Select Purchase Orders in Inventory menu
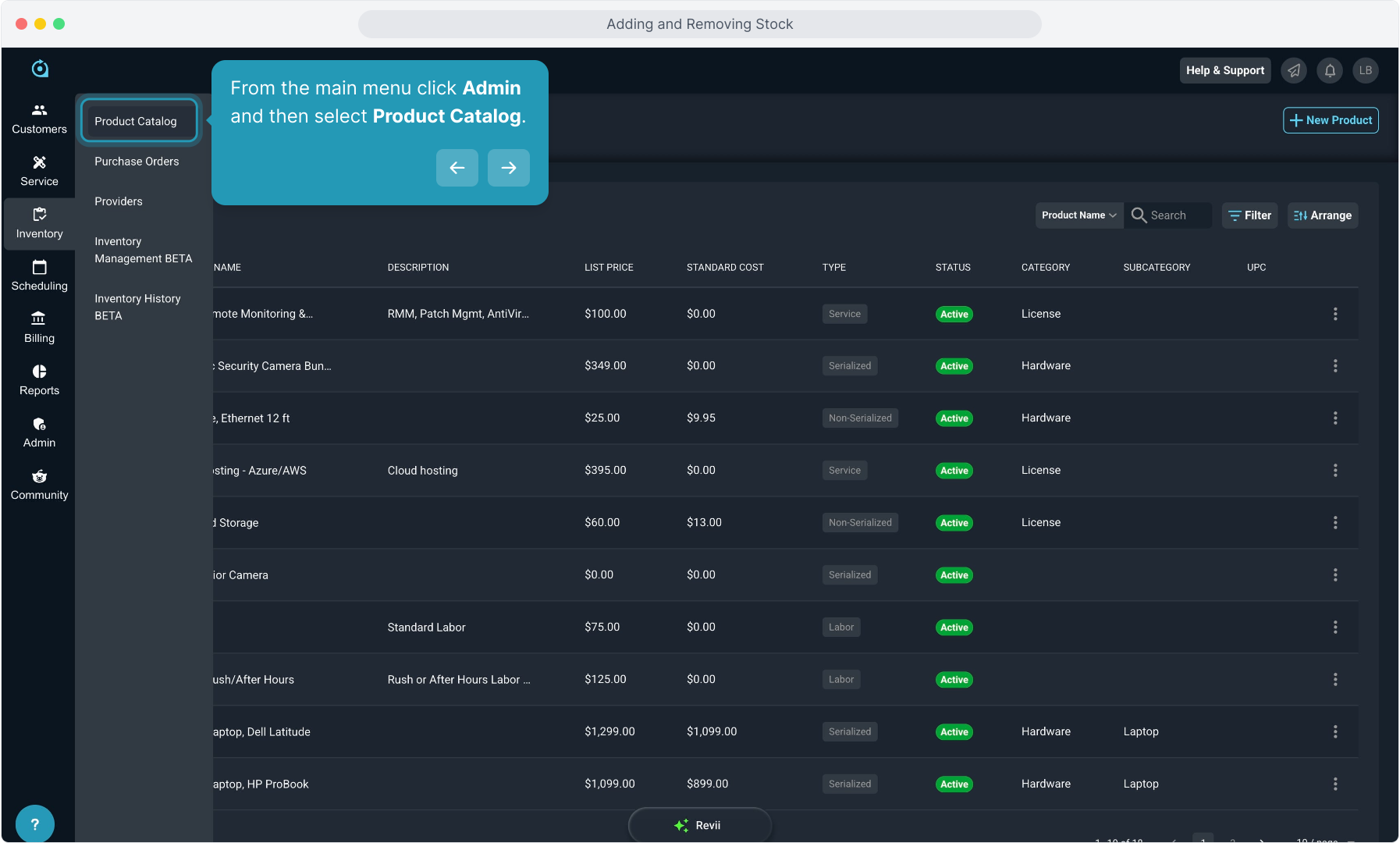This screenshot has height=843, width=1400. (137, 162)
